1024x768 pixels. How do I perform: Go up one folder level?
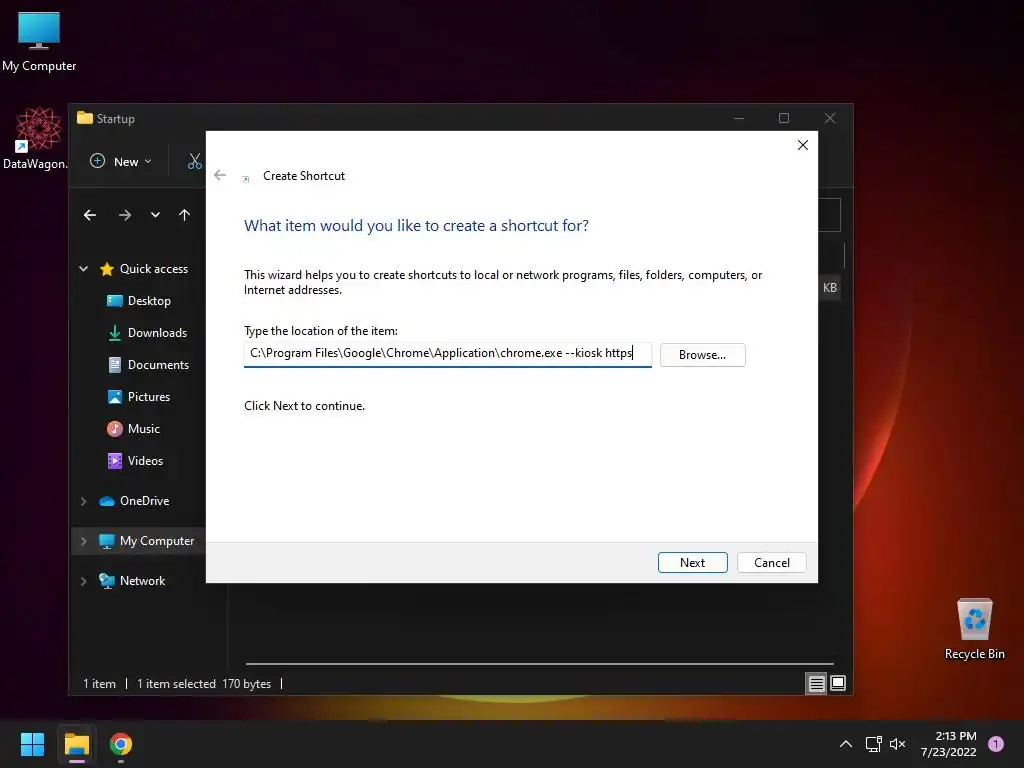185,215
